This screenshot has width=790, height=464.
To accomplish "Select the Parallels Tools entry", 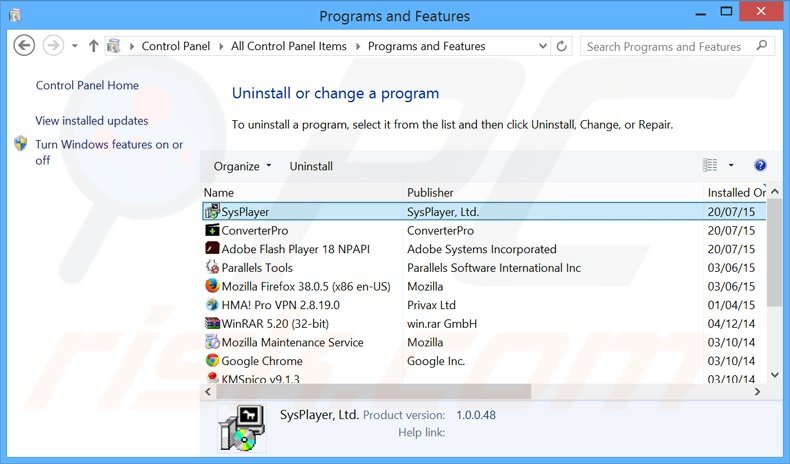I will 257,268.
